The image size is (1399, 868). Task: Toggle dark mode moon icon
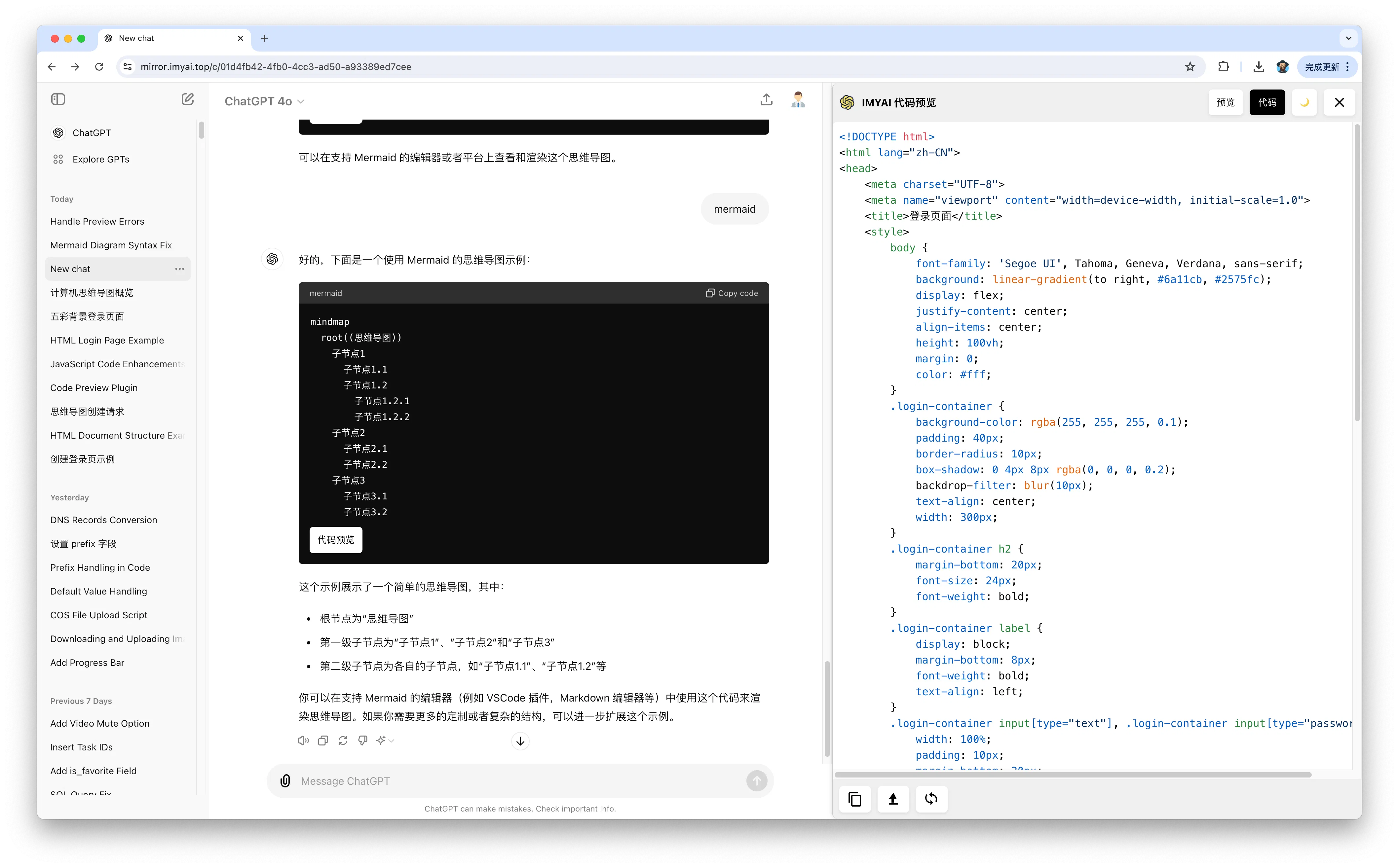(1304, 102)
